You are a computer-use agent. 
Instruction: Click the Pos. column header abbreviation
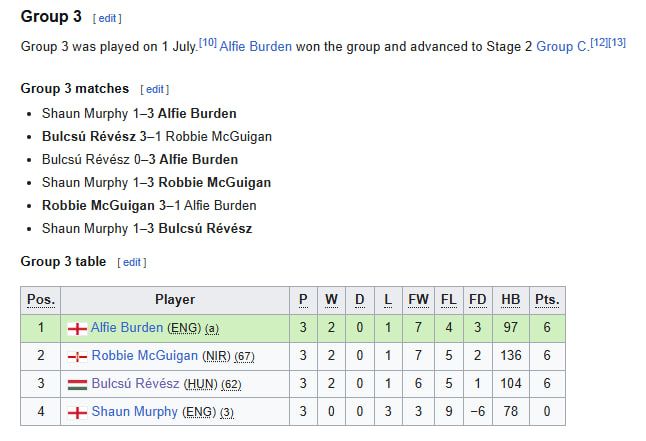pos(40,300)
